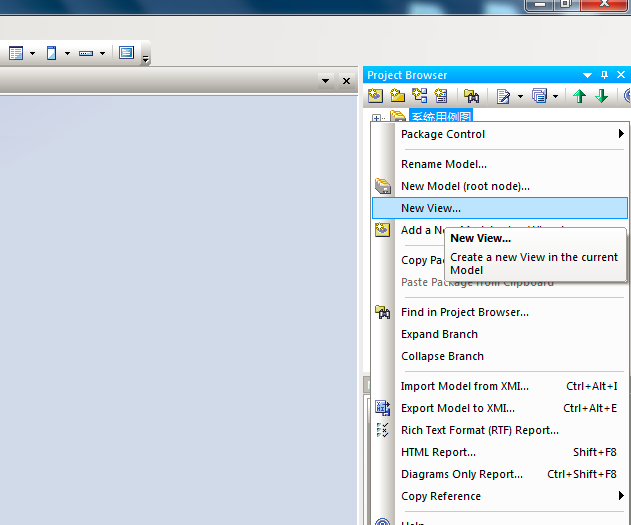
Task: Open the dropdown next to the documentation icon
Action: point(520,96)
